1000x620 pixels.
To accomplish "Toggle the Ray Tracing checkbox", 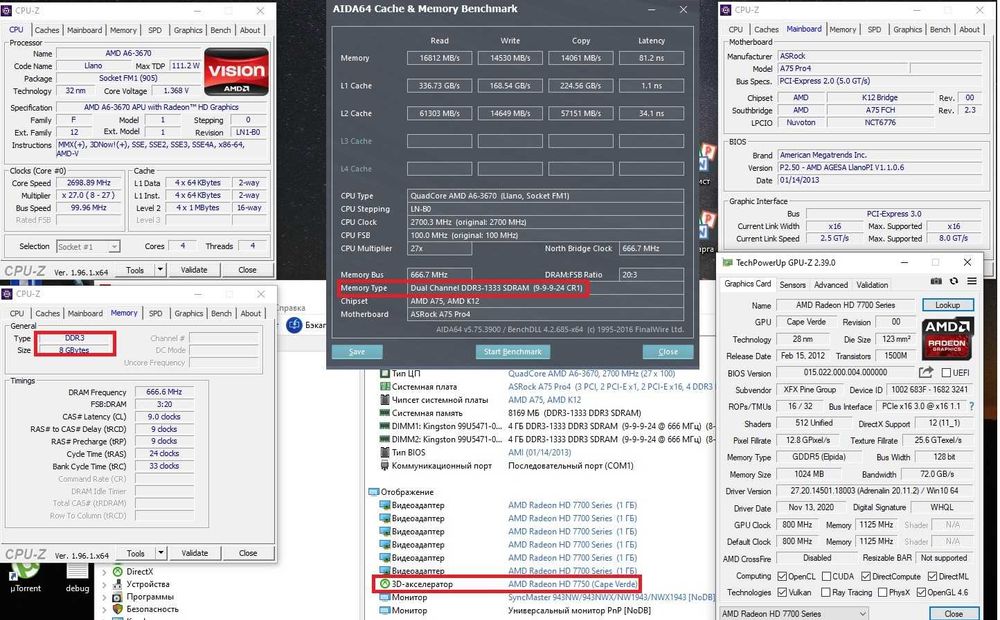I will (825, 593).
